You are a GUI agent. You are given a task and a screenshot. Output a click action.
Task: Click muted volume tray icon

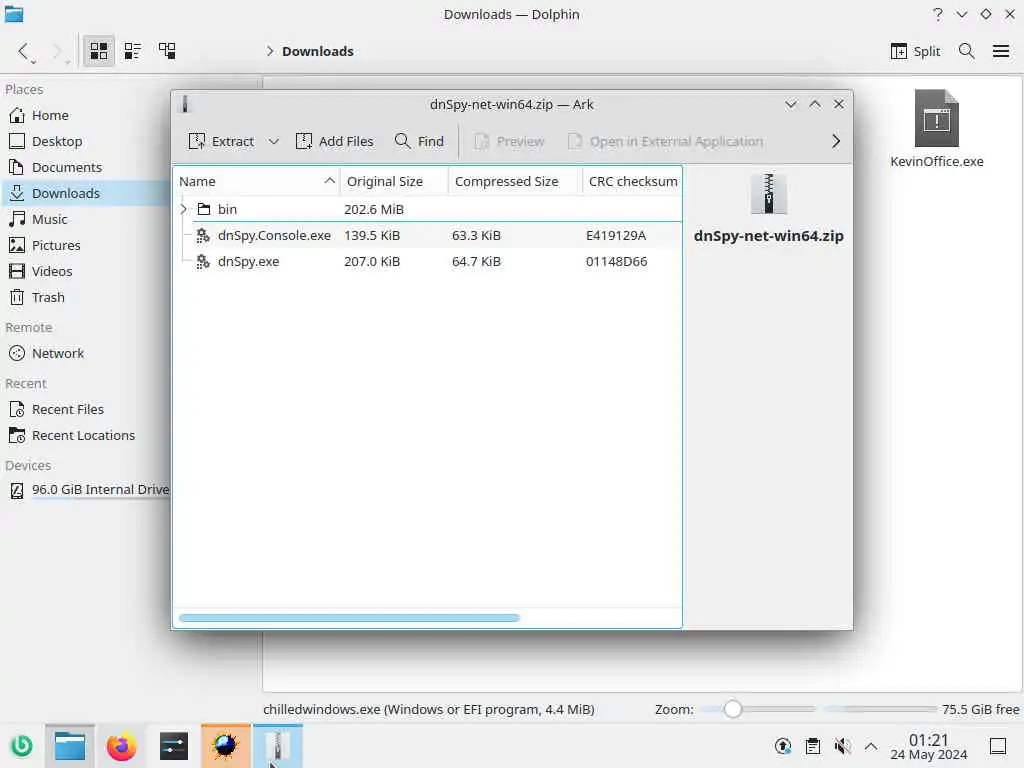[842, 746]
